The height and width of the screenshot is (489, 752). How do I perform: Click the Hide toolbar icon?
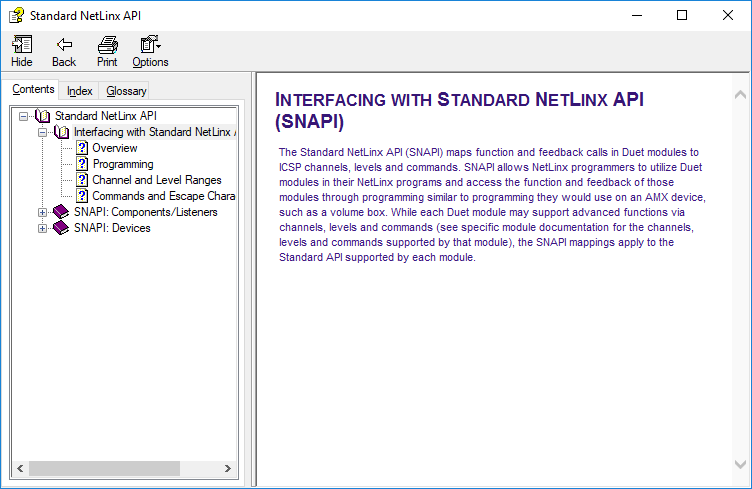21,45
